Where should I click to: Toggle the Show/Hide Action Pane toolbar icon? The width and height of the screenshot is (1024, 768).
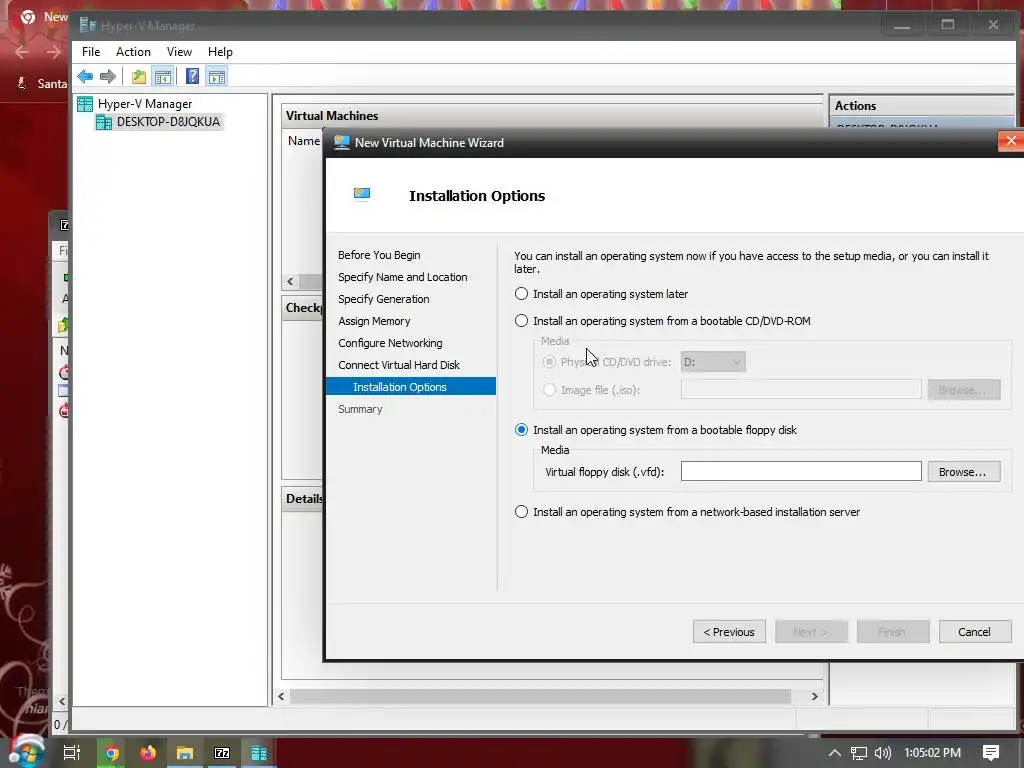pyautogui.click(x=217, y=76)
